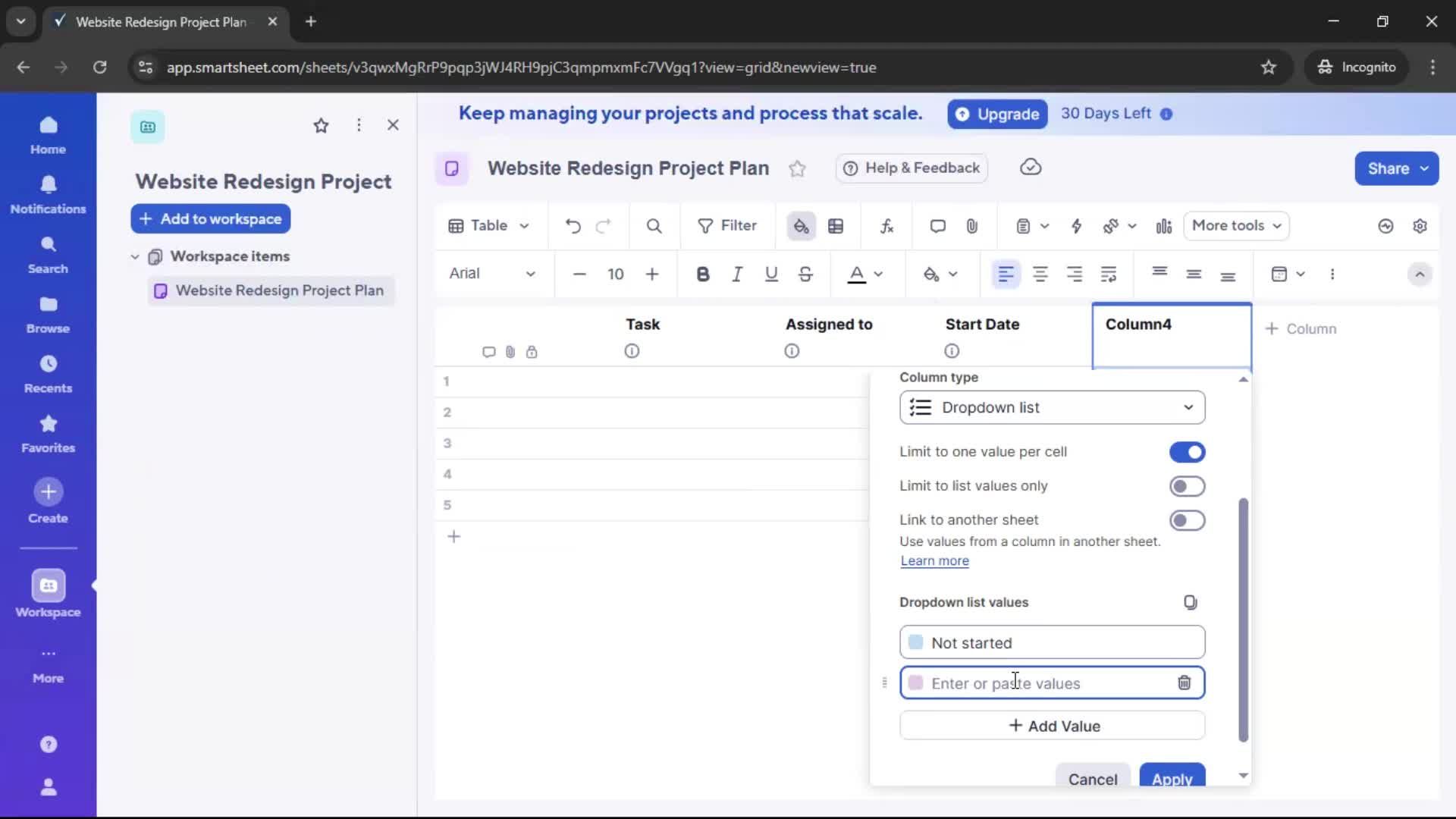Click the comment bubble icon

tap(937, 226)
